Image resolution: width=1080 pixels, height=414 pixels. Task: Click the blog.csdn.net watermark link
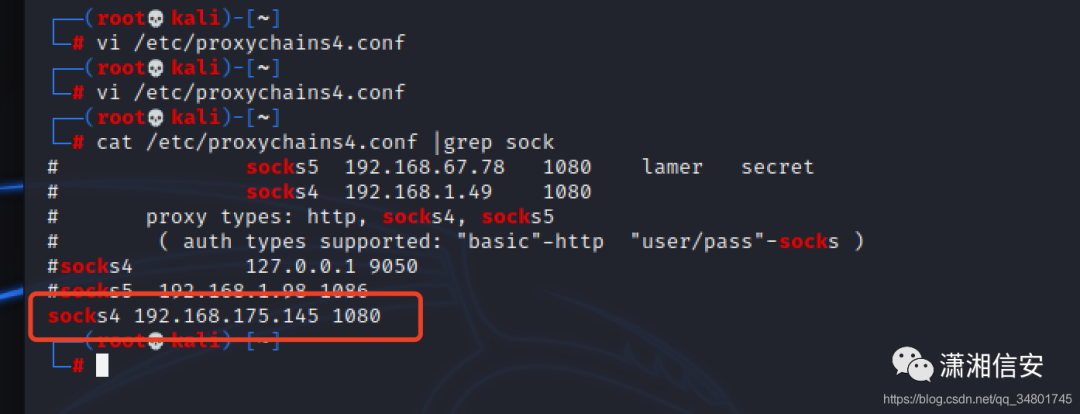click(977, 399)
